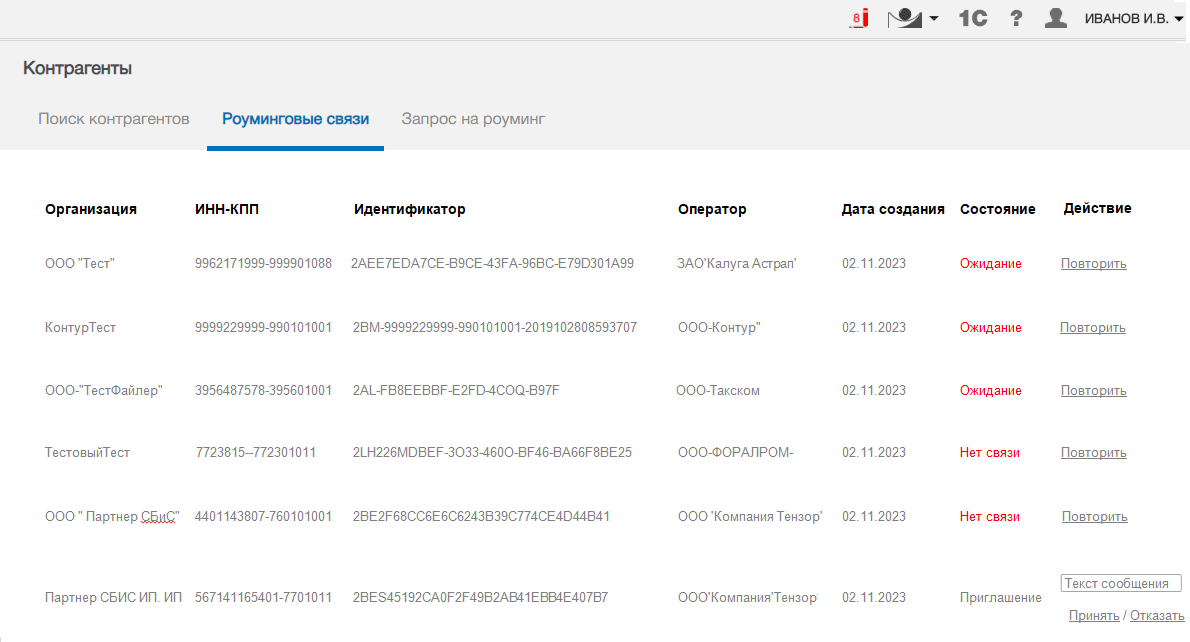Switch to Поиск контрагентов tab
Viewport: 1190px width, 642px height.
(114, 119)
